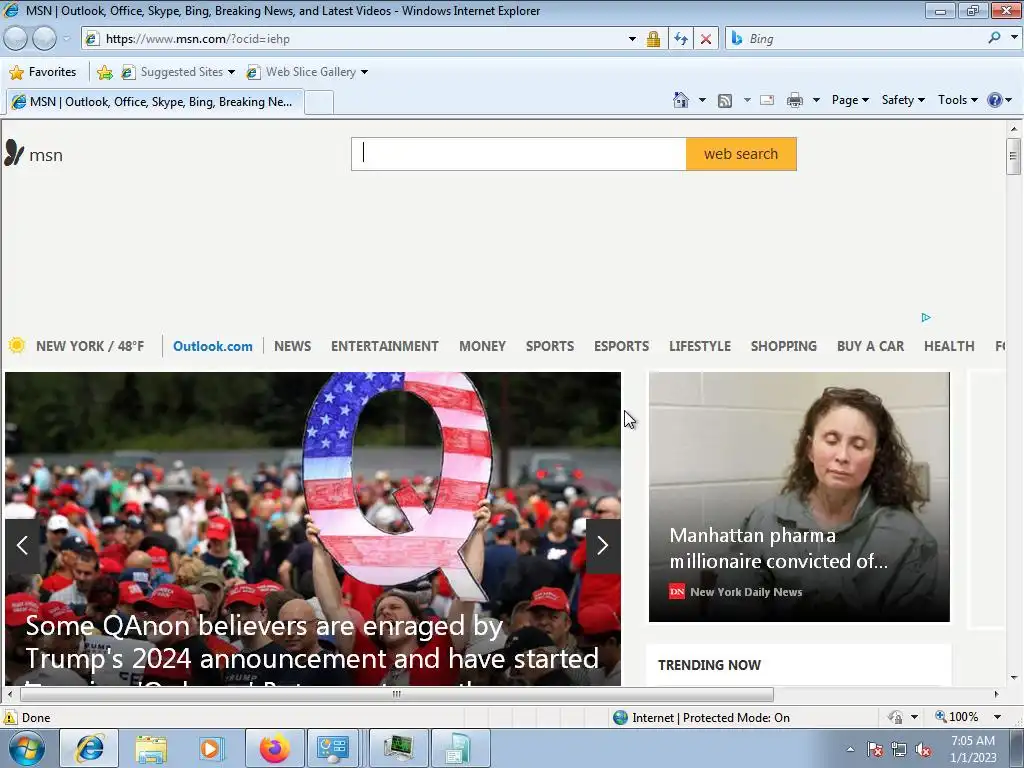Click the Home toolbar icon
The width and height of the screenshot is (1024, 768).
click(x=680, y=100)
